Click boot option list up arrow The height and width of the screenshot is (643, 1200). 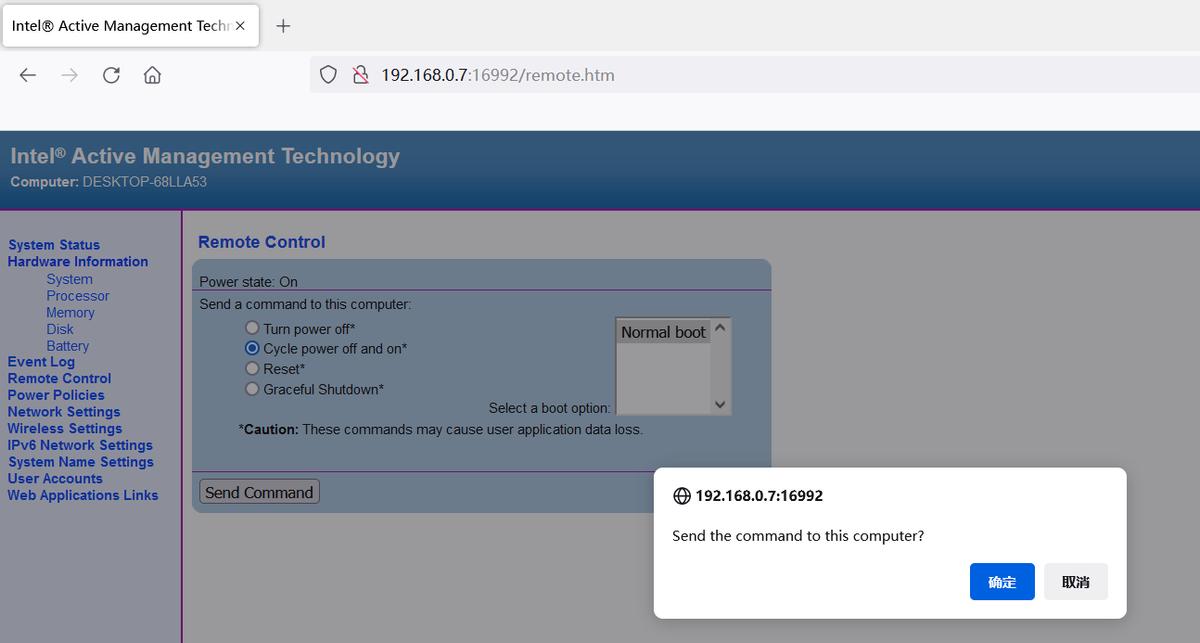coord(720,328)
